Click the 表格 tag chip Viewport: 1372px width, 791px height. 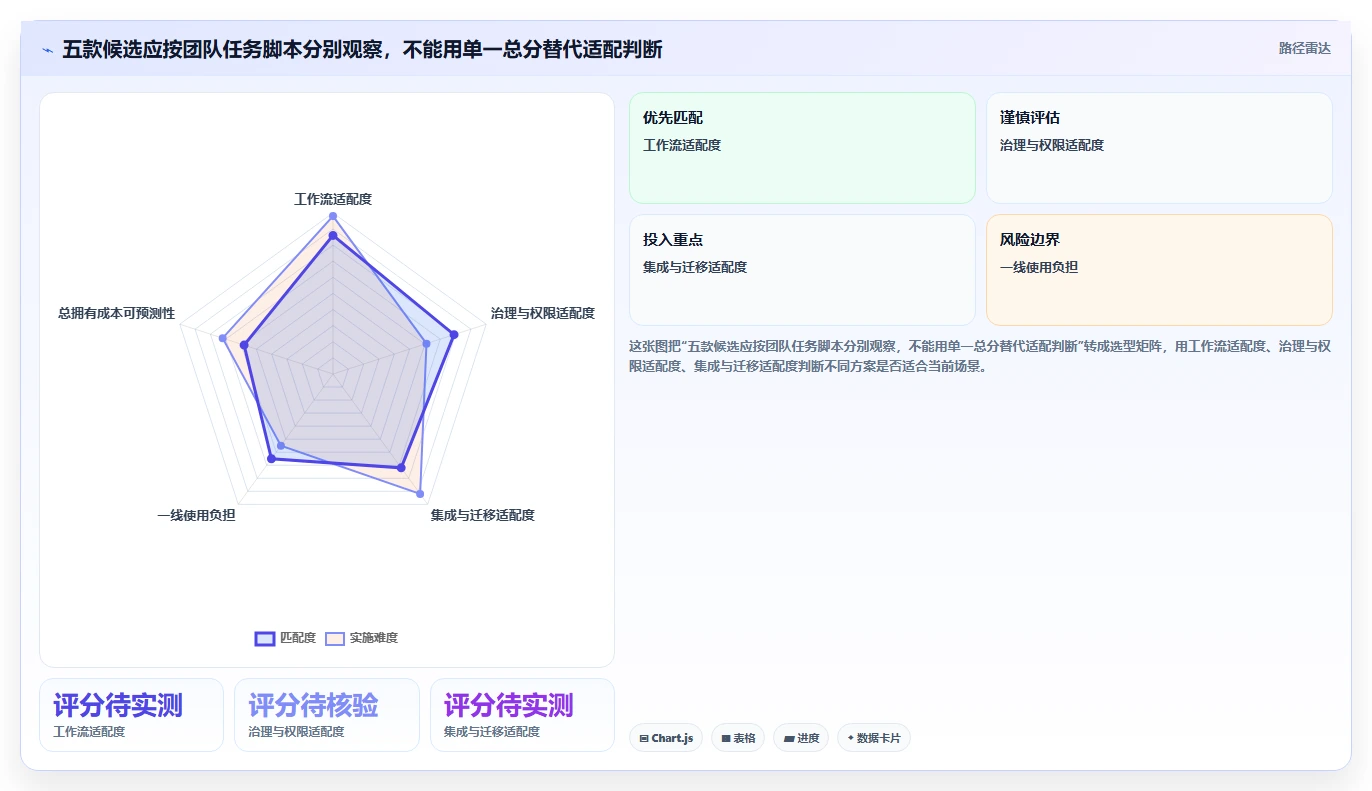coord(738,738)
